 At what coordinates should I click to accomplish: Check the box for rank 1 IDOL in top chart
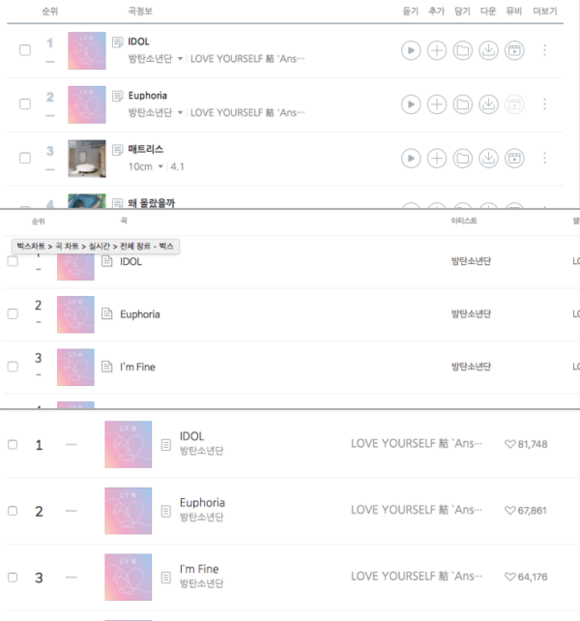[25, 50]
